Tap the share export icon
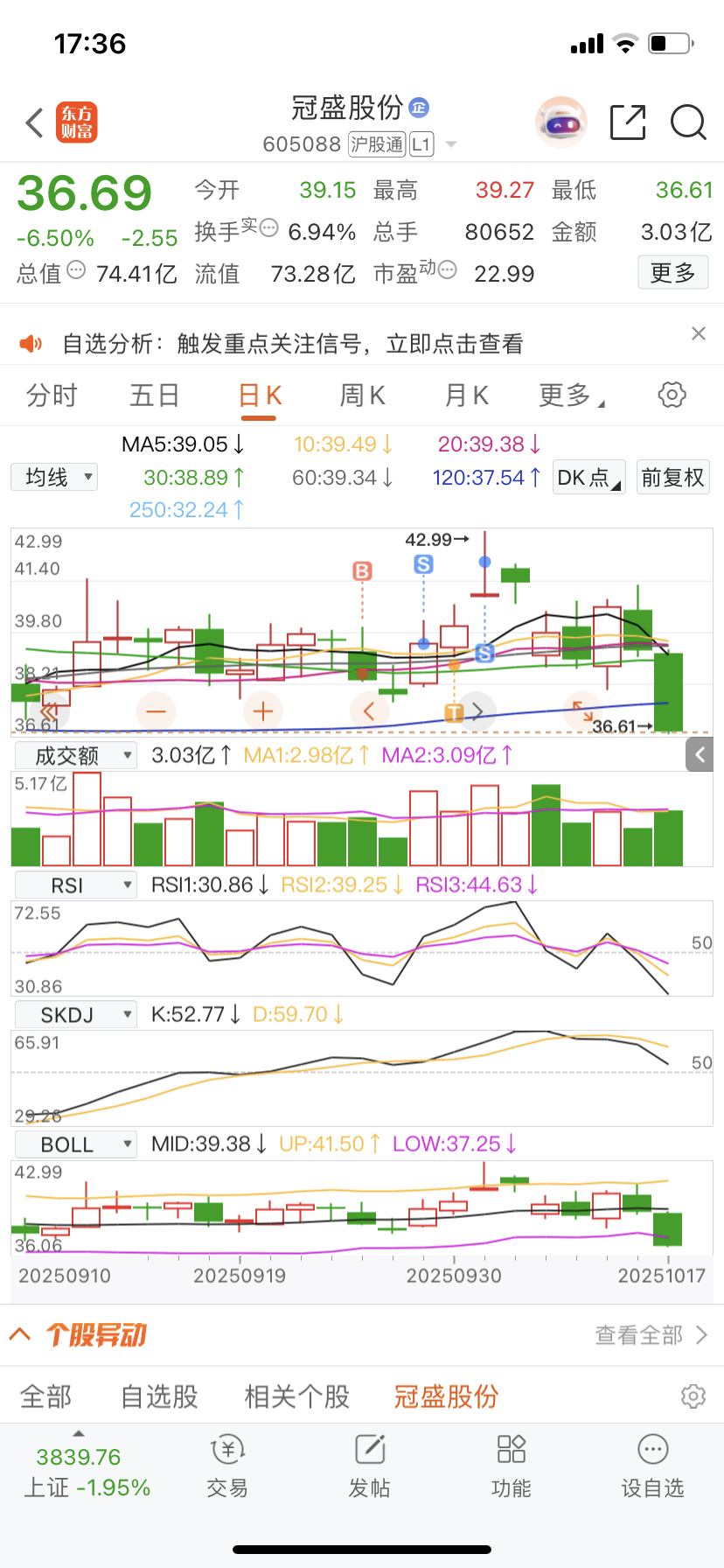724x1568 pixels. pos(628,122)
